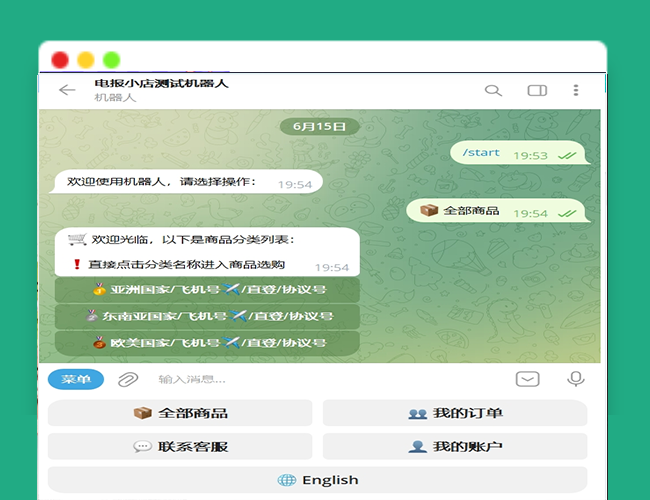The width and height of the screenshot is (650, 500).
Task: Click the yellow minimize window button
Action: pyautogui.click(x=86, y=60)
